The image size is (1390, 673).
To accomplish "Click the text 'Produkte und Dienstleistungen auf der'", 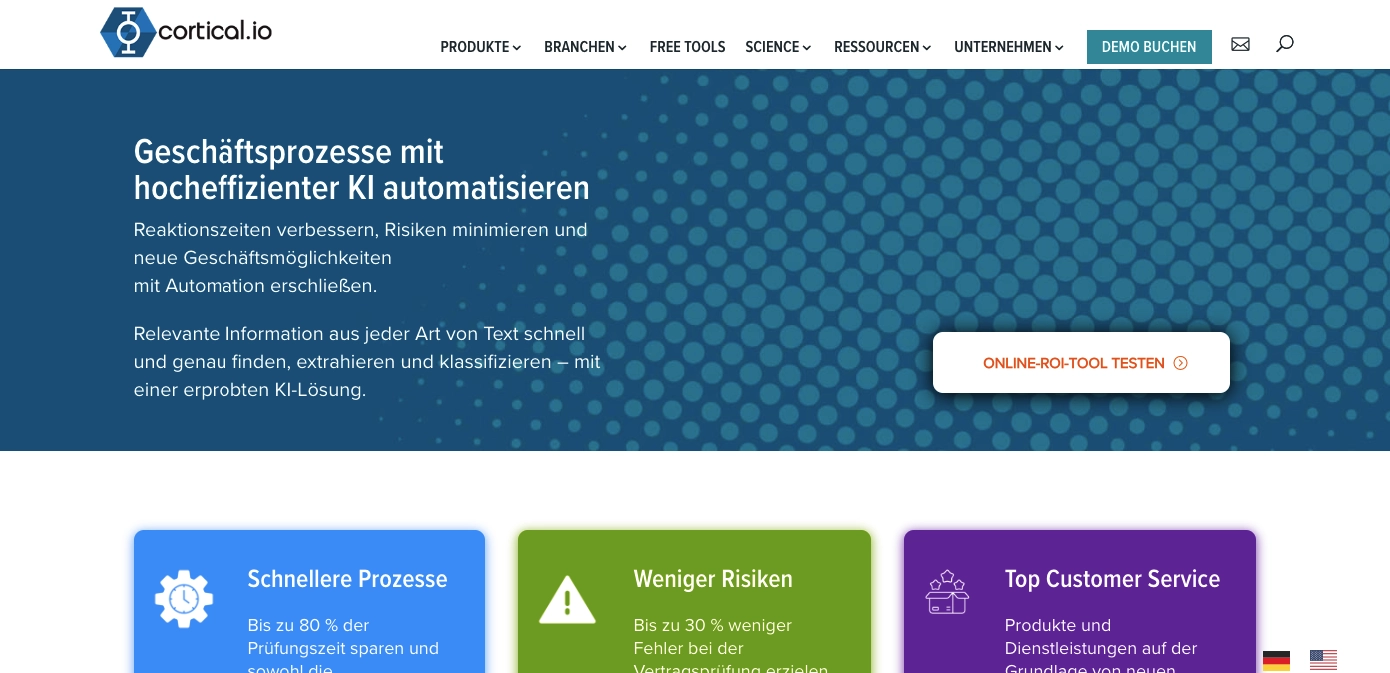I will coord(1101,636).
